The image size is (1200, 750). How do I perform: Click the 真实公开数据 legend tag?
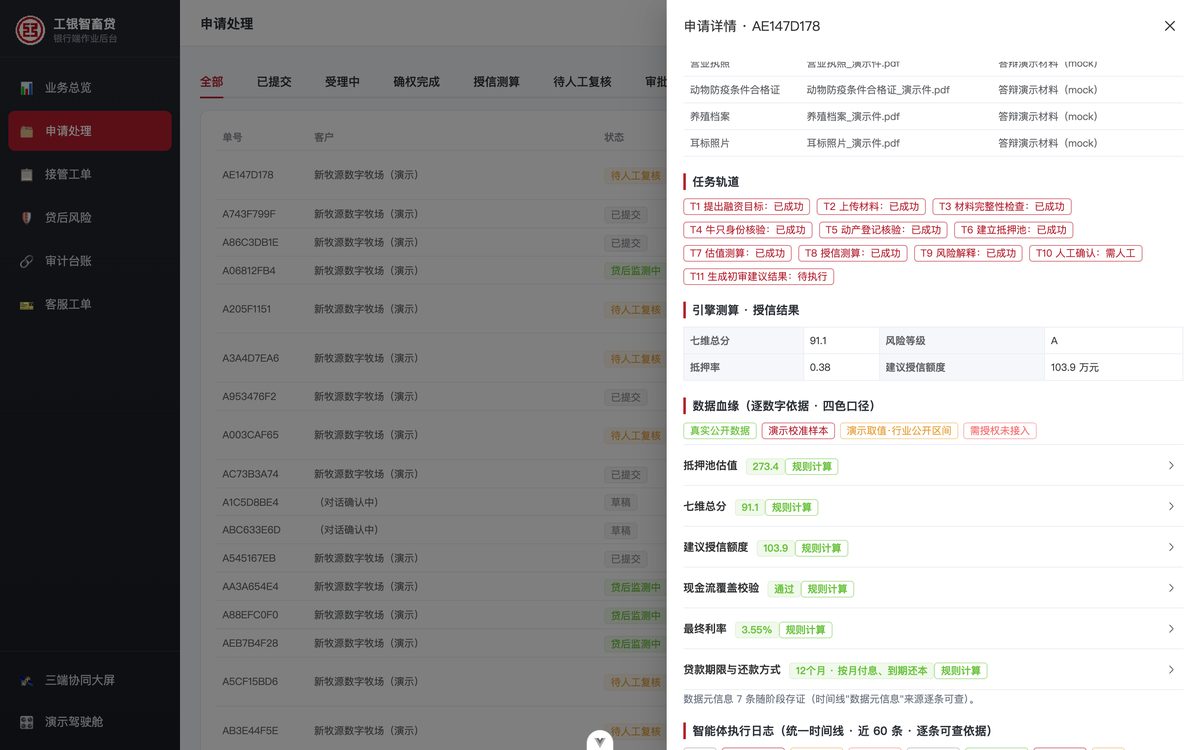720,431
